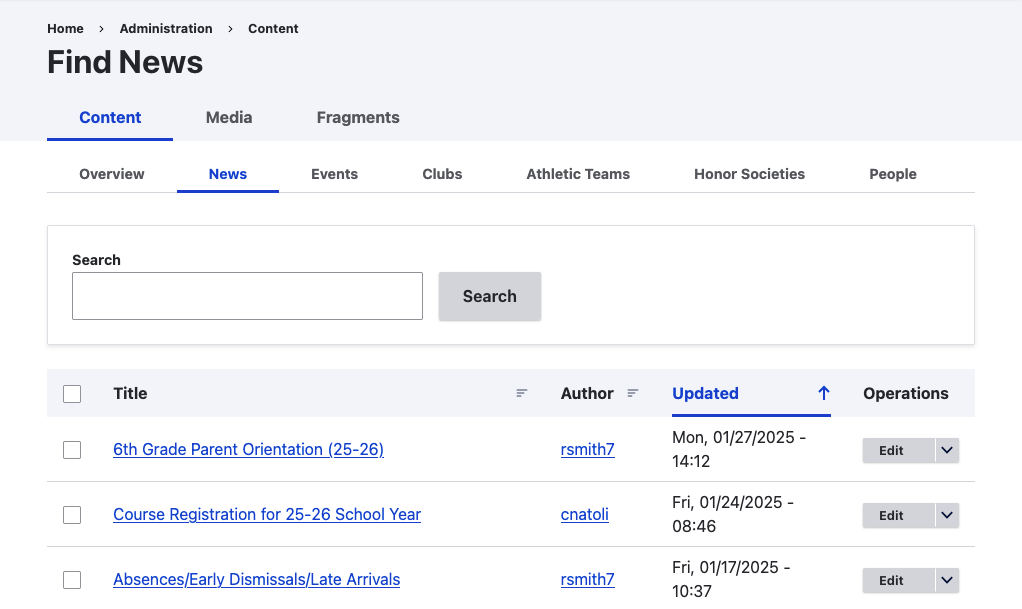This screenshot has width=1022, height=609.
Task: Sort table by the Title header
Action: [130, 393]
